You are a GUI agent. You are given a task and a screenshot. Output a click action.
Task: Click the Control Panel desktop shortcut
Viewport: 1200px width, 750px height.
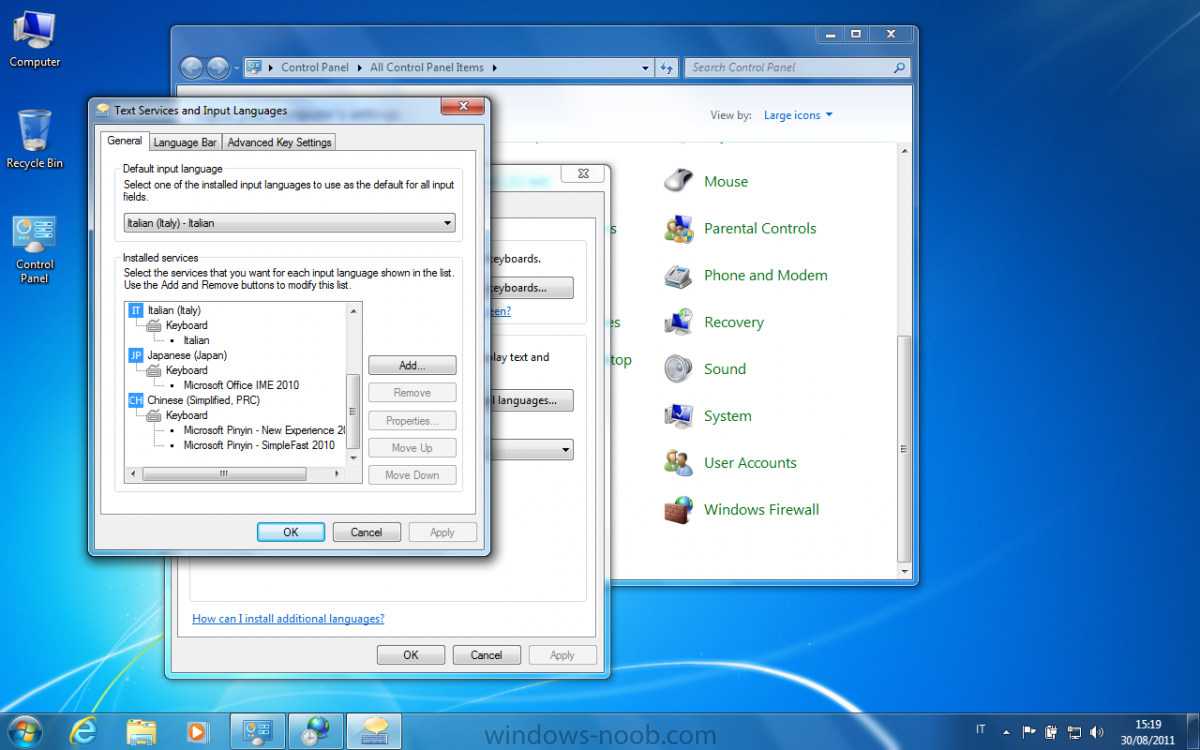tap(34, 250)
